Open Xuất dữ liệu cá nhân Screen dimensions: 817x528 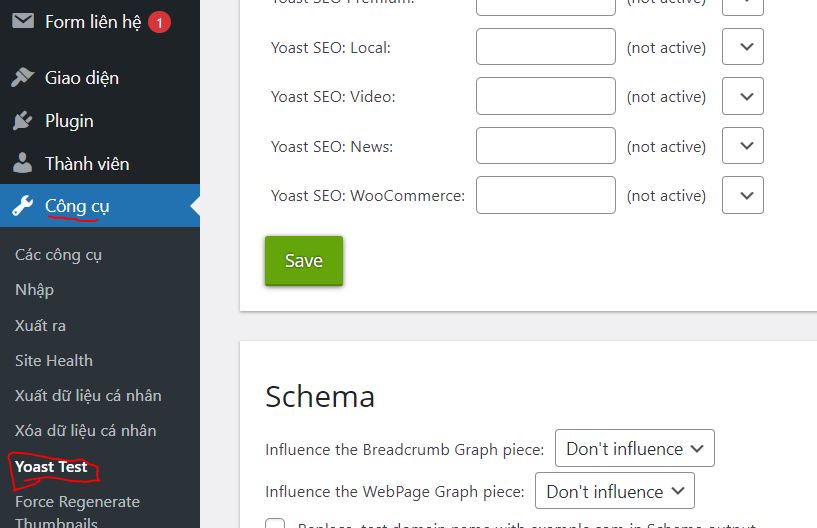tap(88, 396)
